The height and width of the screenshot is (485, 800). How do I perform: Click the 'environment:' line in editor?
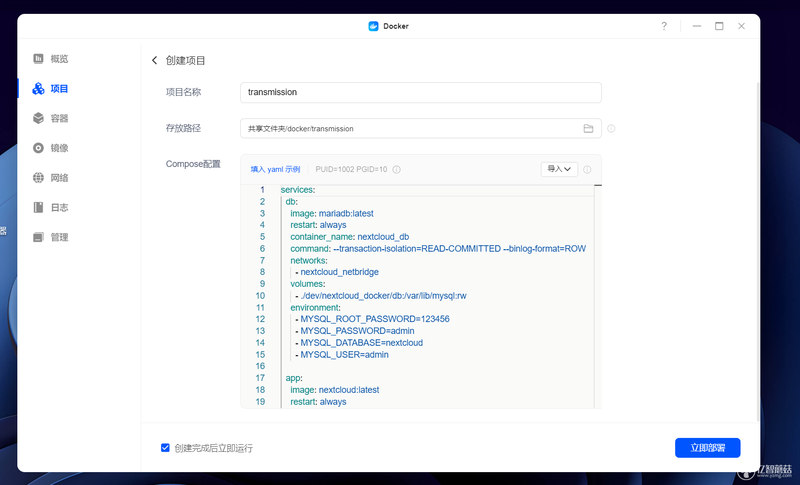pos(315,308)
